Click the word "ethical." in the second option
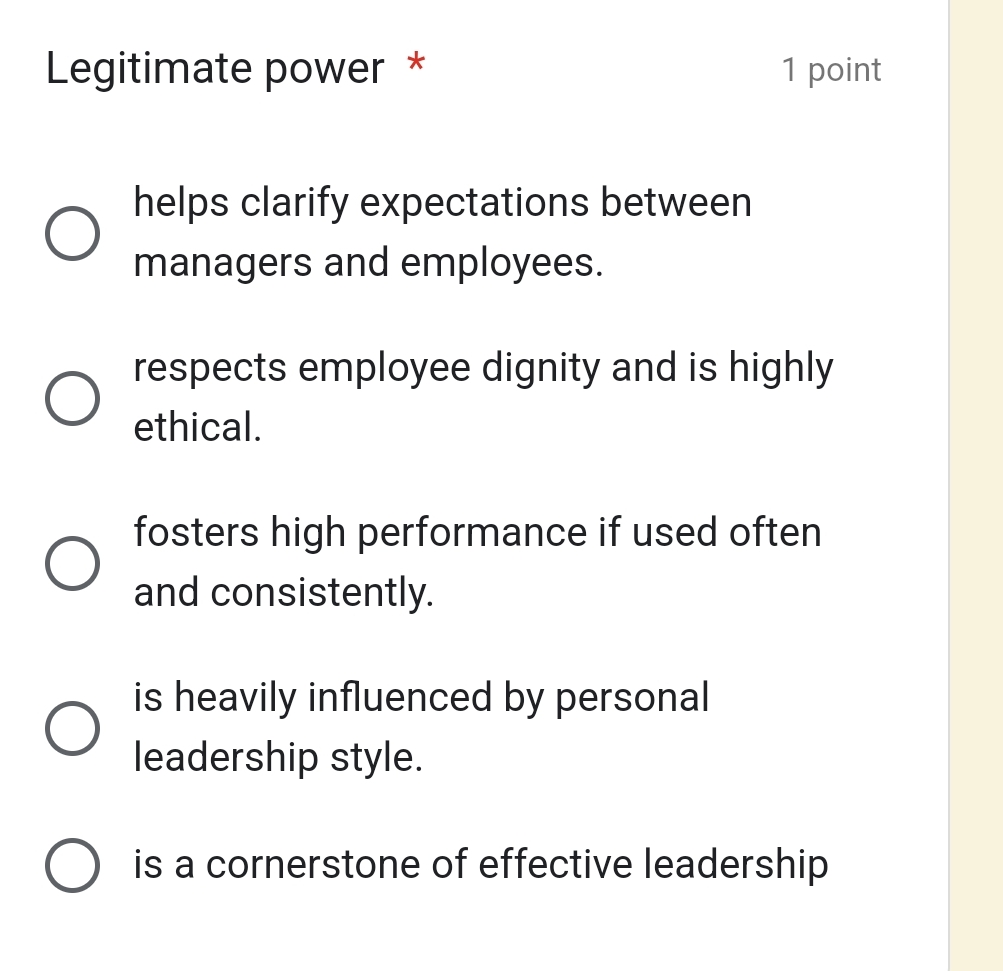Screen dimensions: 1003x971 pyautogui.click(x=197, y=427)
